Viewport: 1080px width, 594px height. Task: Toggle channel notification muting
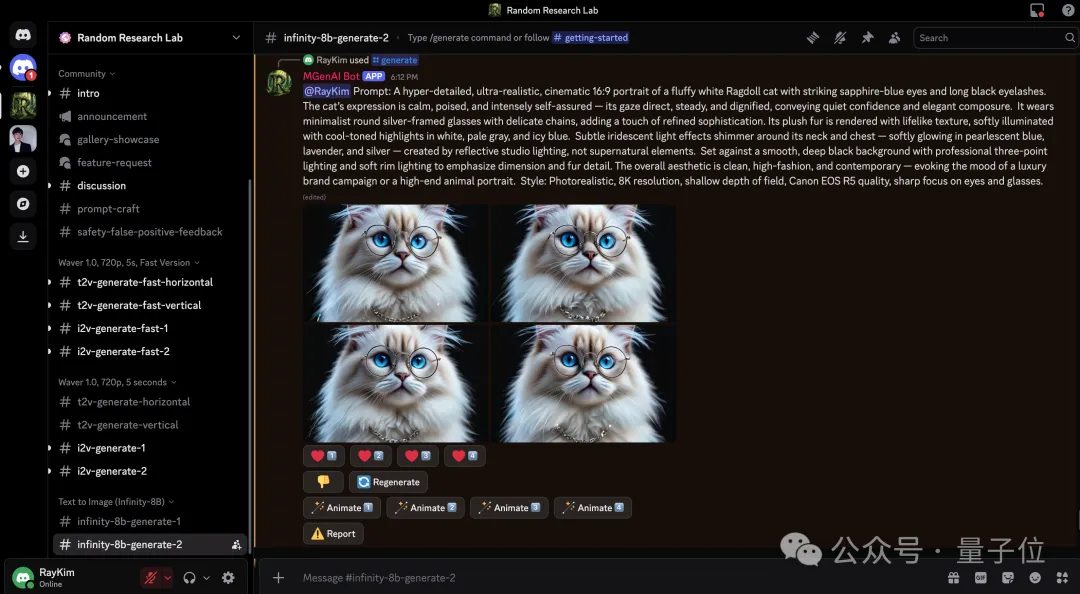coord(840,37)
